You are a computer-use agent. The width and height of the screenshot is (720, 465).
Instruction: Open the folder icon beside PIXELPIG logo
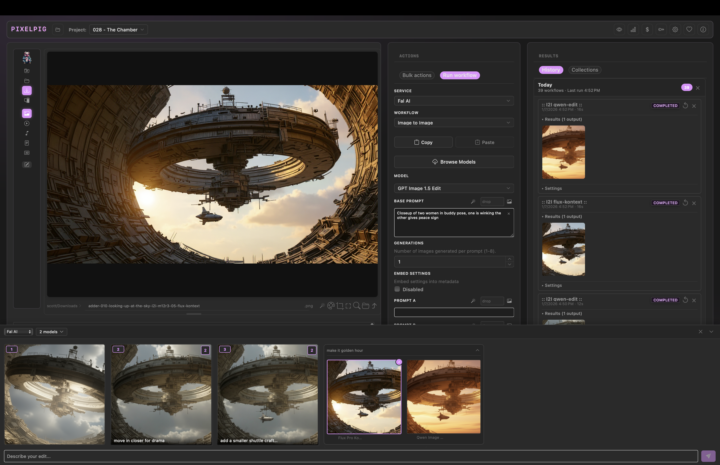point(57,30)
